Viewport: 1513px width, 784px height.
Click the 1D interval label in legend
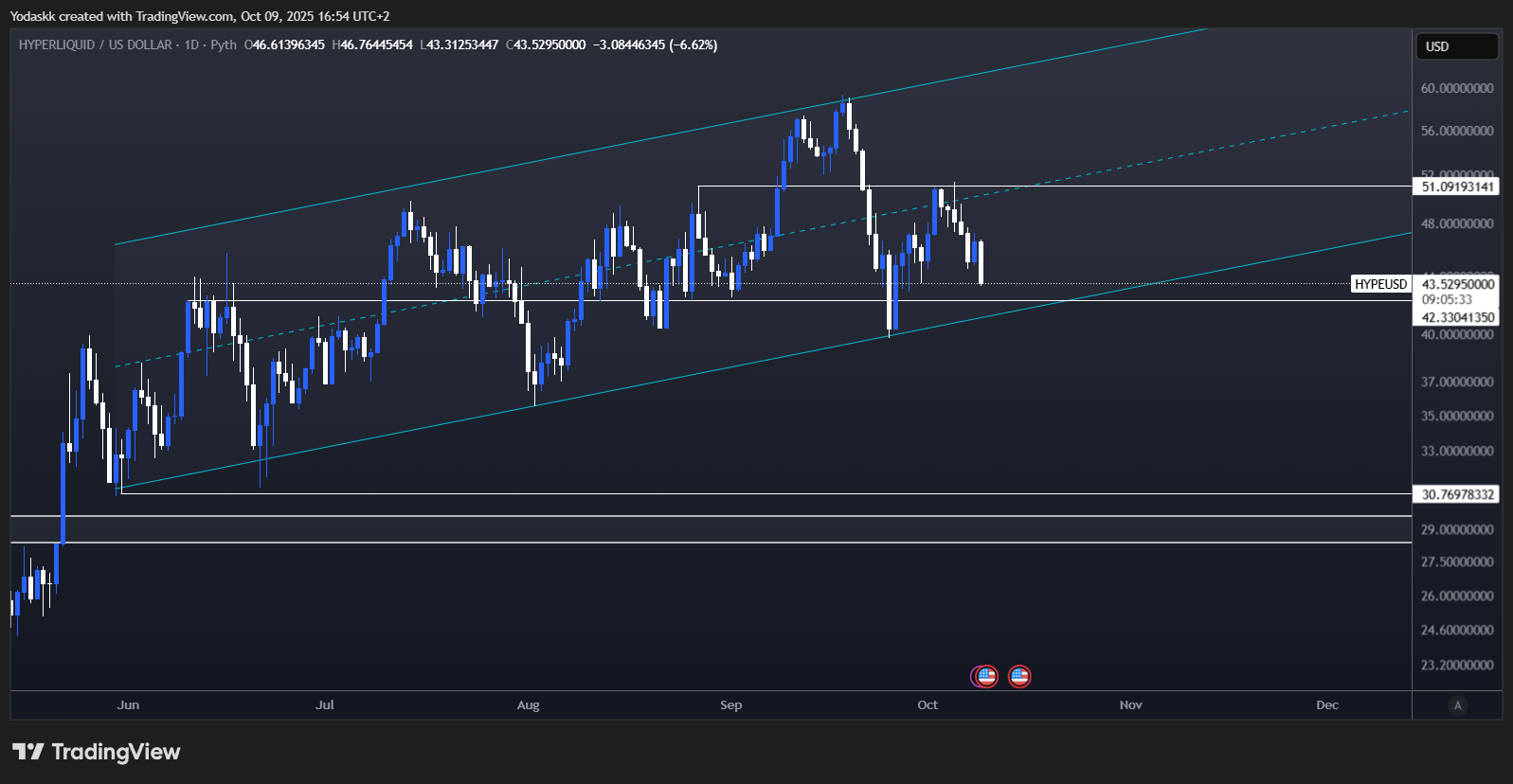191,45
